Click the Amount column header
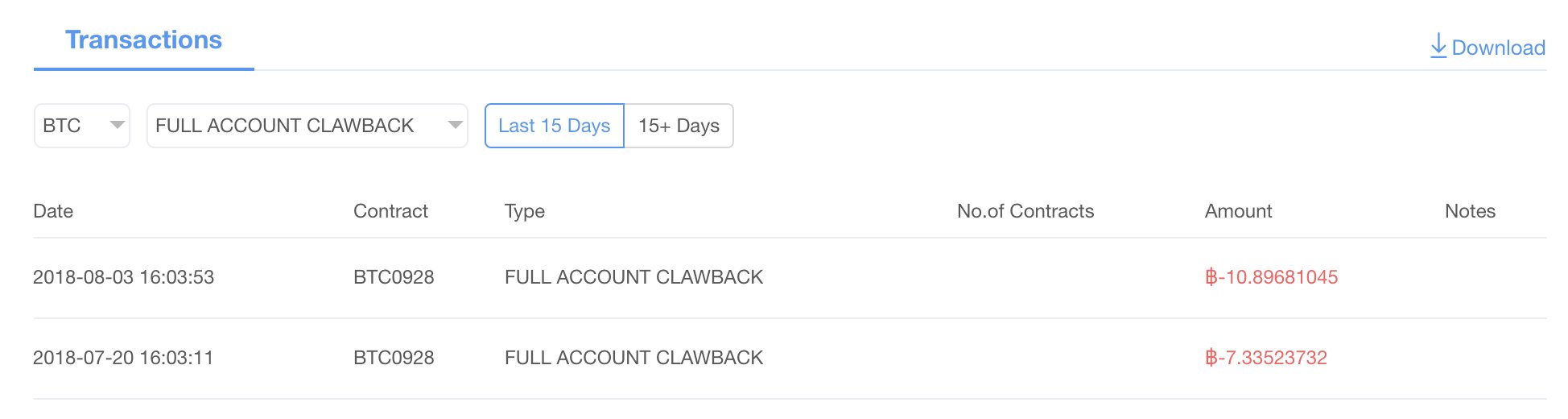Viewport: 1568px width, 419px height. 1238,211
